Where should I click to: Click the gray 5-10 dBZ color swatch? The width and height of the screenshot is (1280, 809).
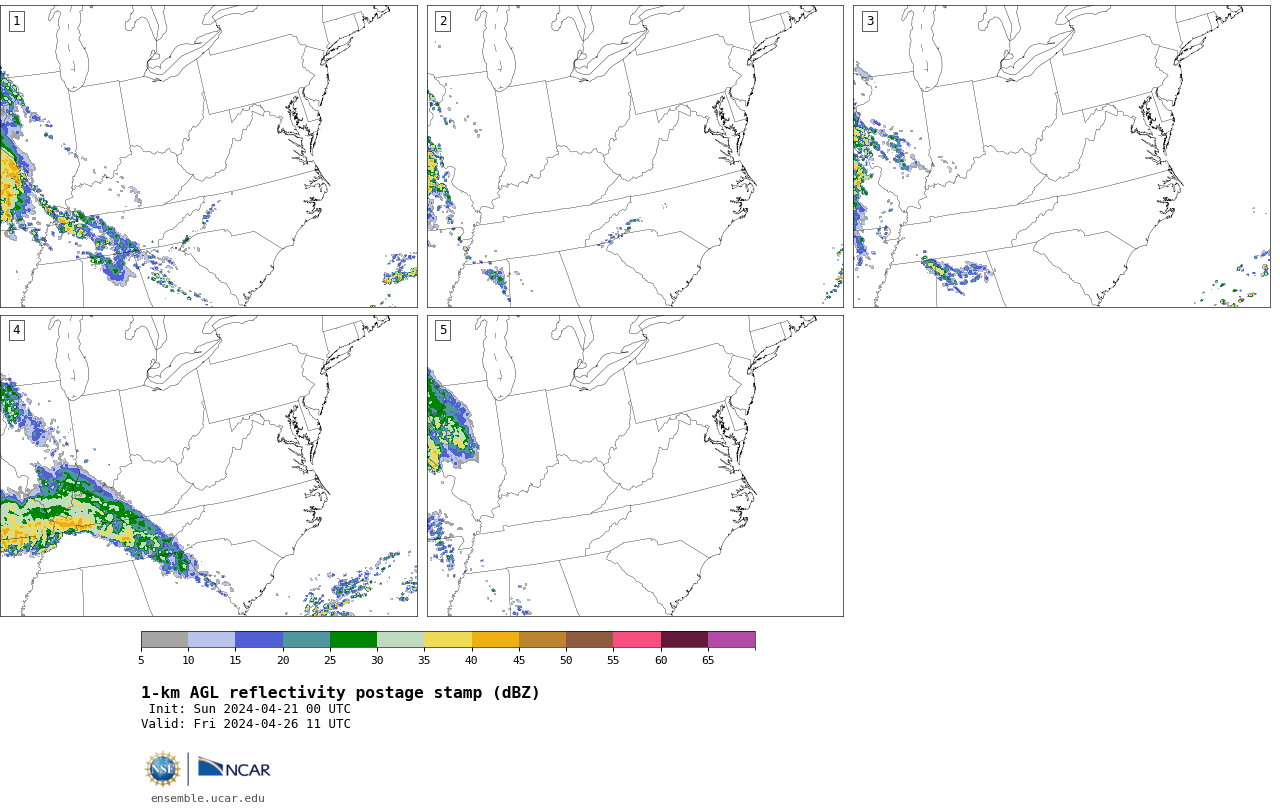pyautogui.click(x=164, y=640)
